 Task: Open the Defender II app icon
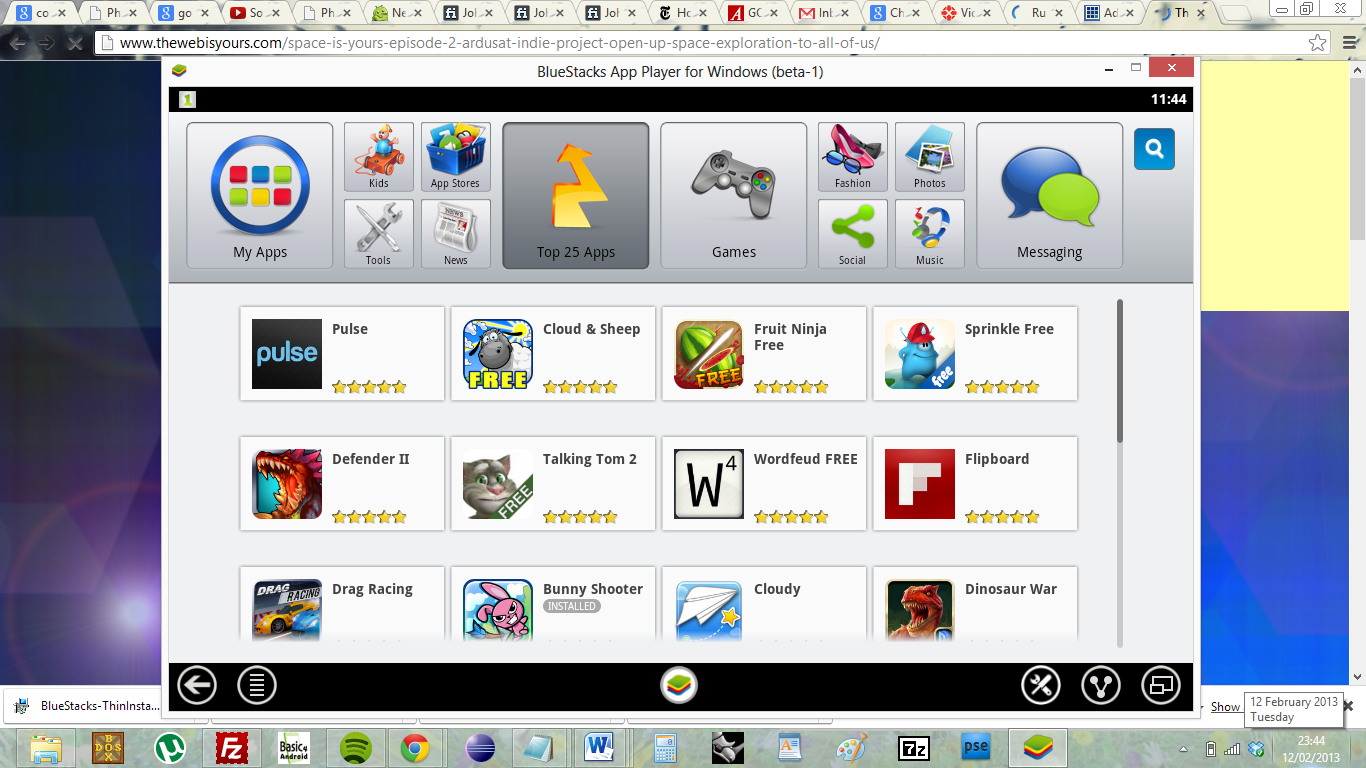coord(287,484)
